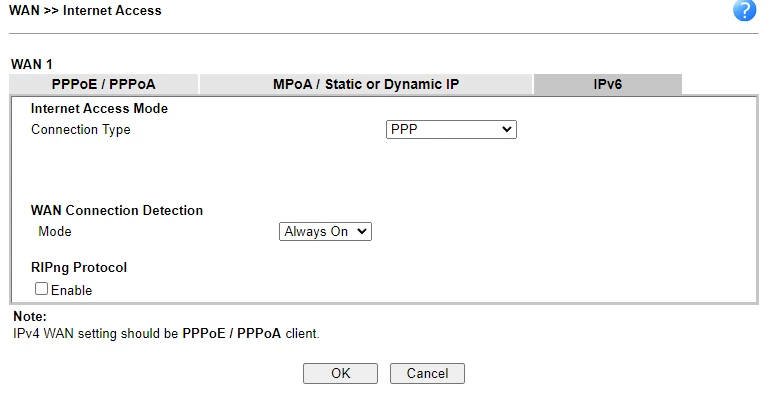Click the Connection Type field label
This screenshot has height=397, width=775.
click(x=81, y=130)
